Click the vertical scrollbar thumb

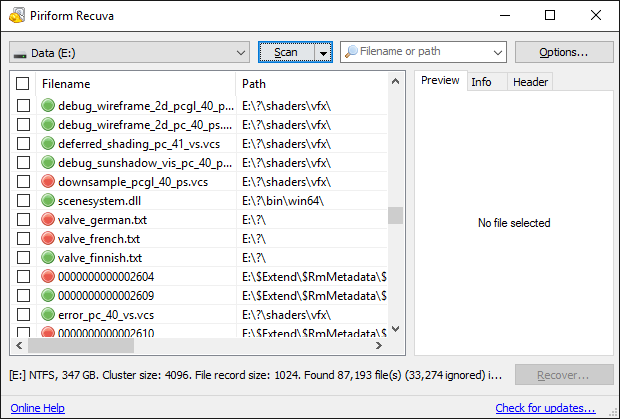[395, 215]
